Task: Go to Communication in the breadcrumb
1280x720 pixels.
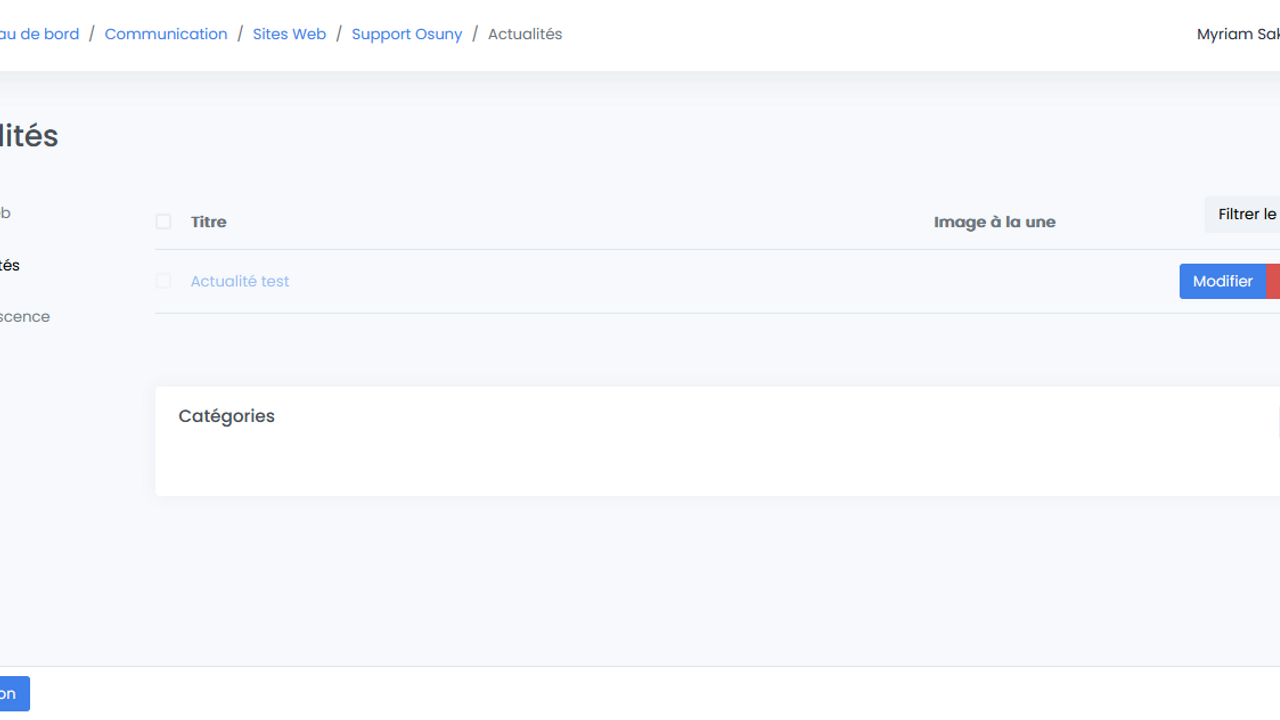Action: click(x=166, y=34)
